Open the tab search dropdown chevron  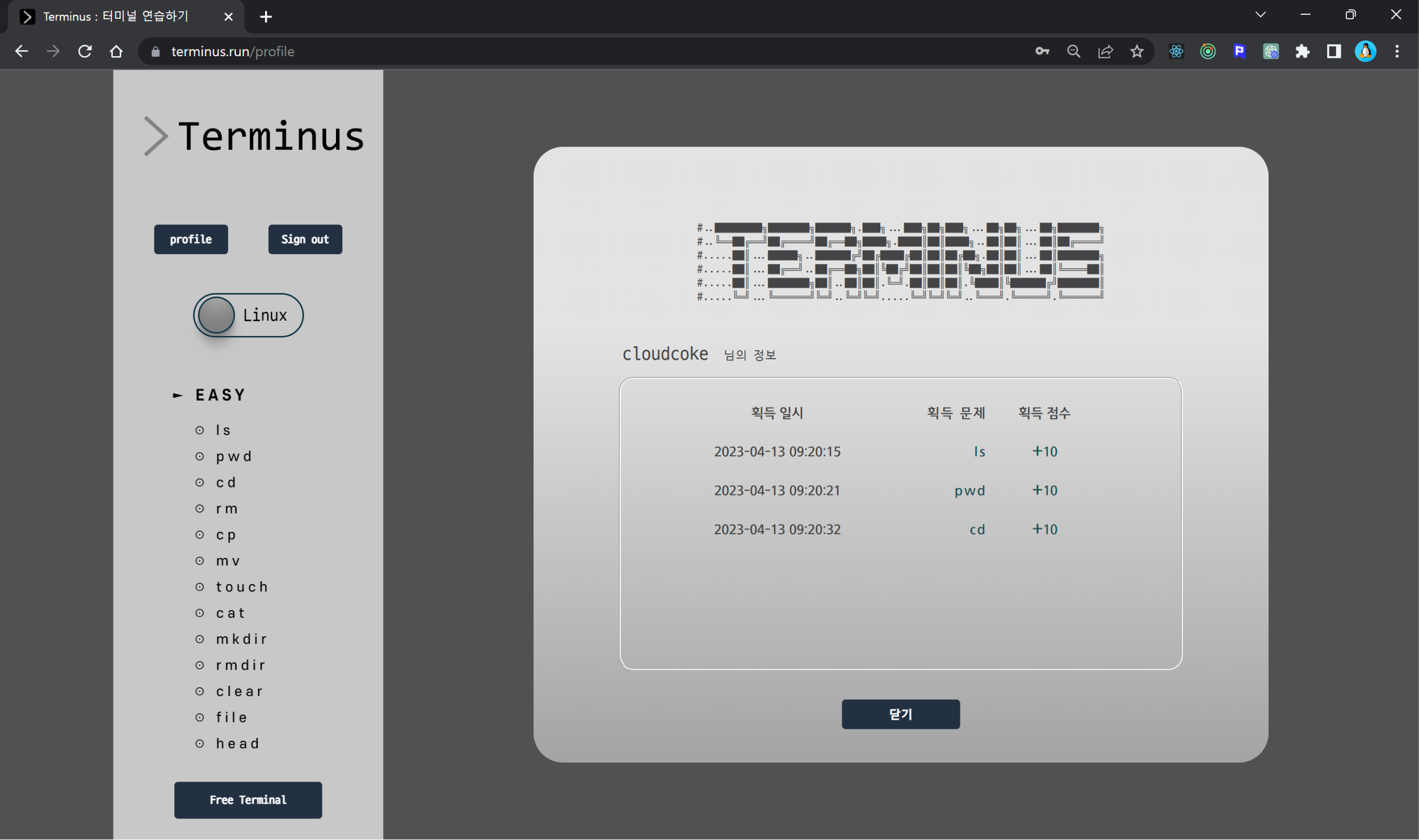[1261, 15]
